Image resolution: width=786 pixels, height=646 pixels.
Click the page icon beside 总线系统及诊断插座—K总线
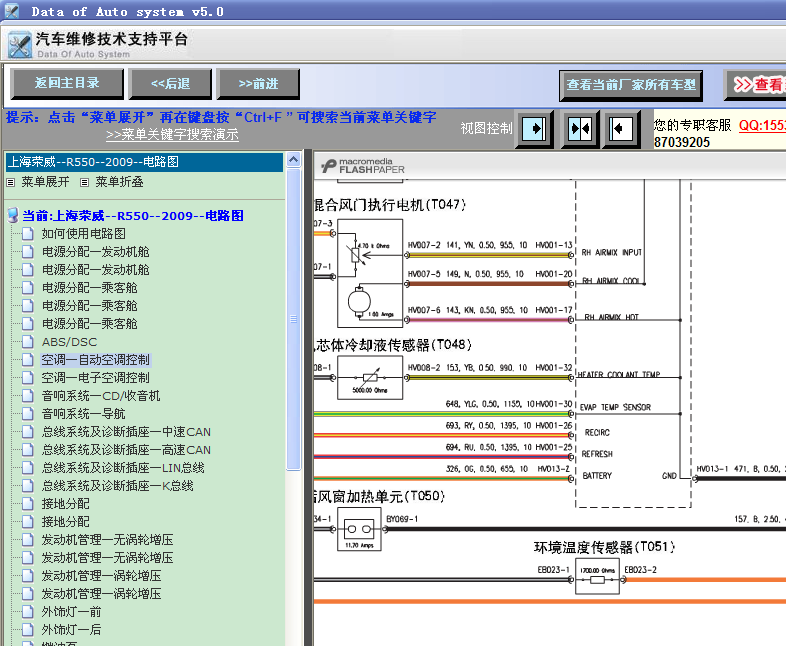coord(28,486)
